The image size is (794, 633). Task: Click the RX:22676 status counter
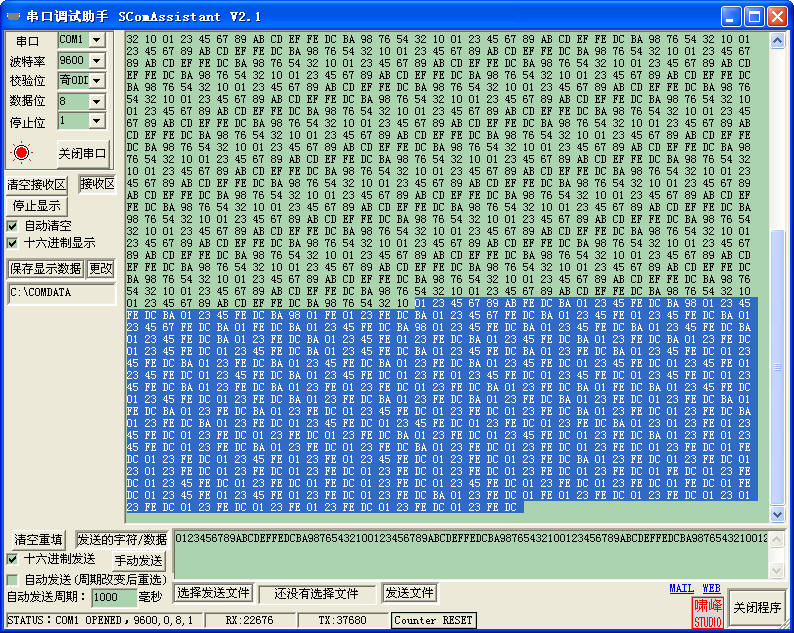click(x=249, y=620)
